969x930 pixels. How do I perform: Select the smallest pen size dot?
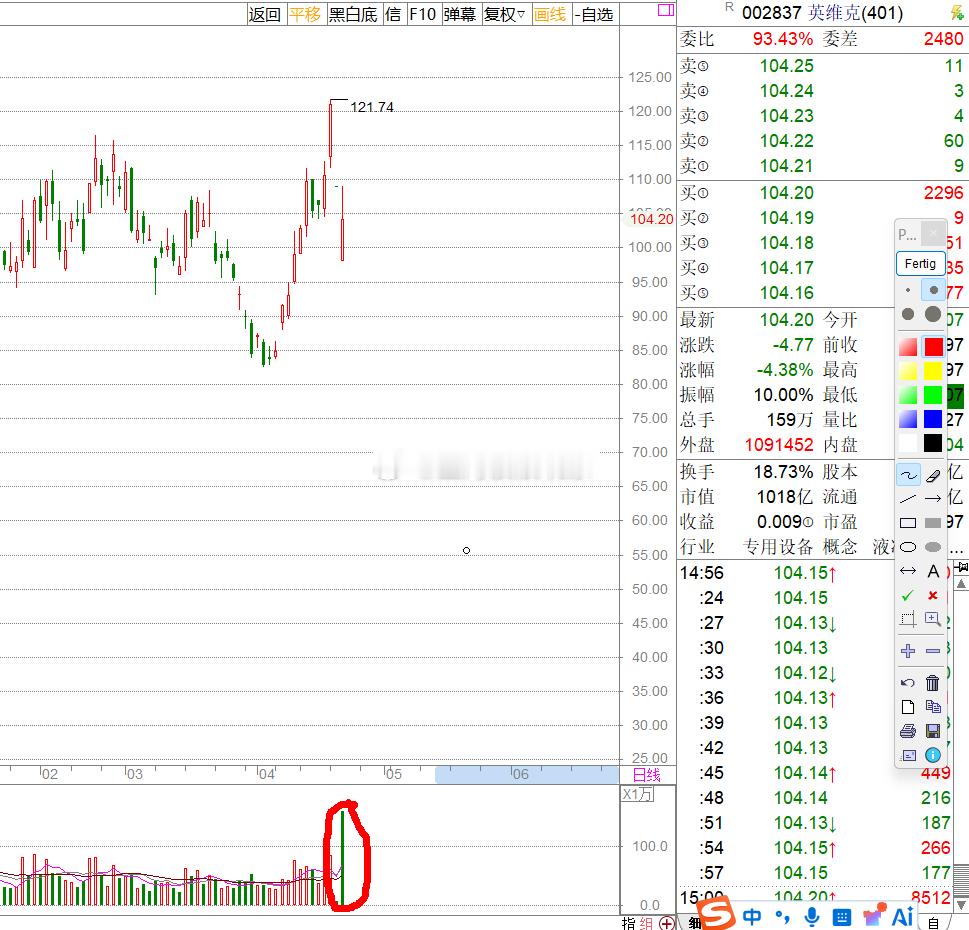tap(908, 290)
